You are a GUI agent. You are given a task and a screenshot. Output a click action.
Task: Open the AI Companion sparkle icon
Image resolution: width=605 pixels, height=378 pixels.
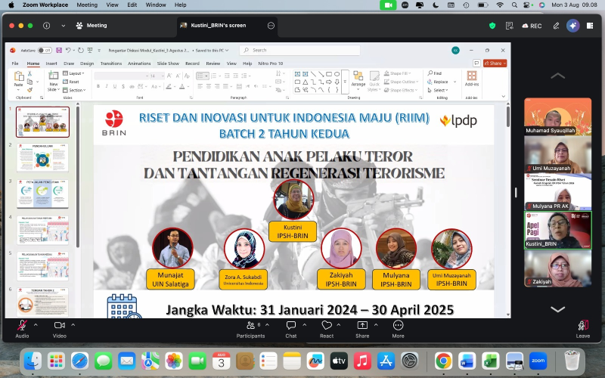[x=573, y=26]
